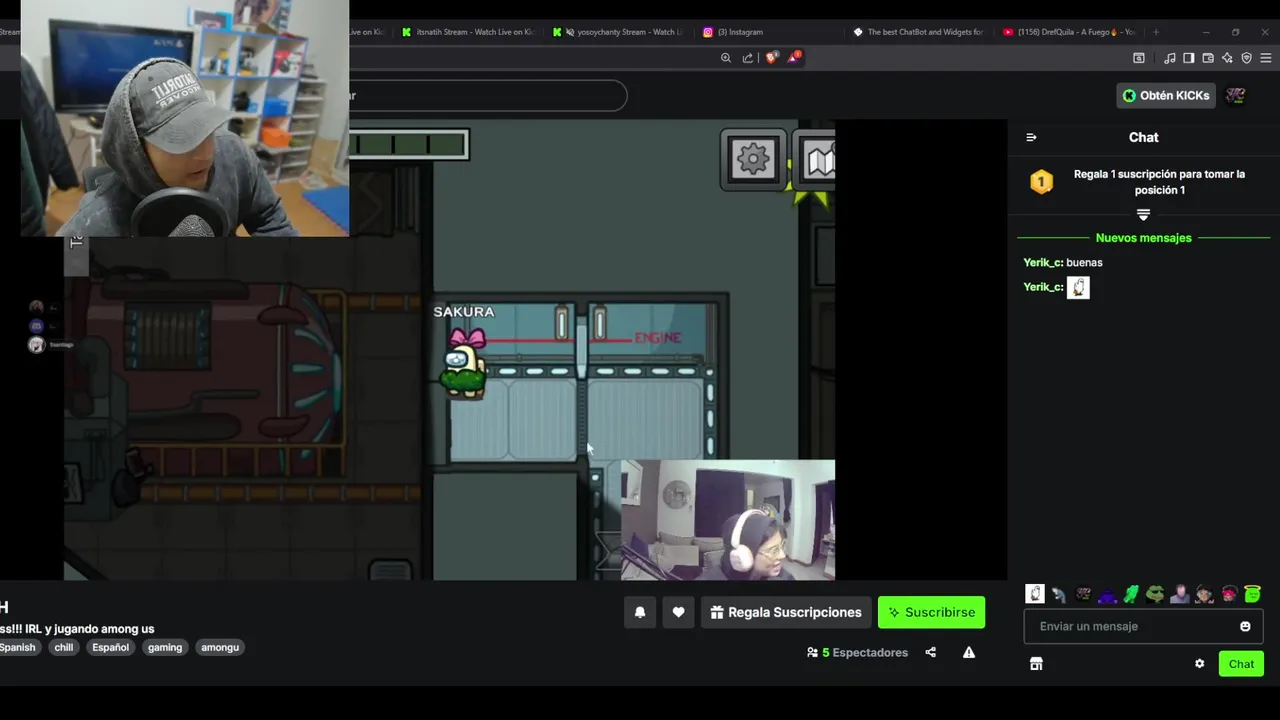The width and height of the screenshot is (1280, 720).
Task: Open the tab search icon in toolbar
Action: [x=1138, y=58]
